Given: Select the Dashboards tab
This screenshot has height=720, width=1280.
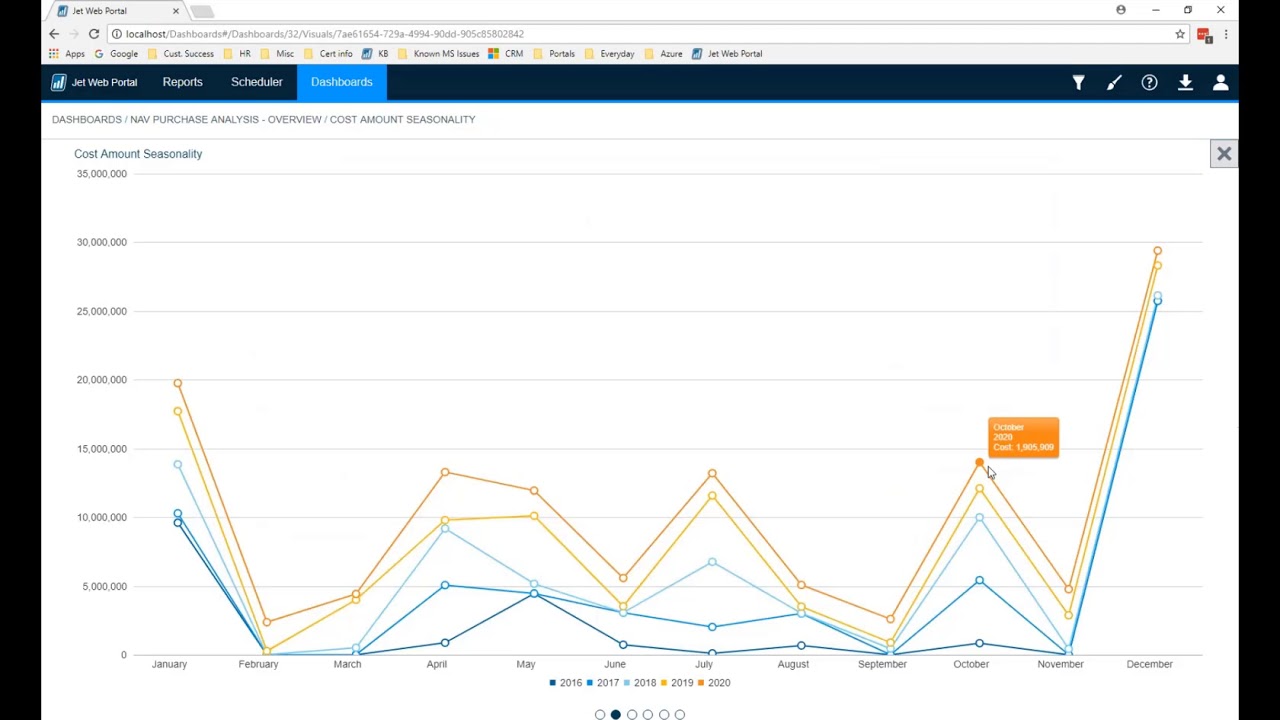Looking at the screenshot, I should click(x=341, y=82).
